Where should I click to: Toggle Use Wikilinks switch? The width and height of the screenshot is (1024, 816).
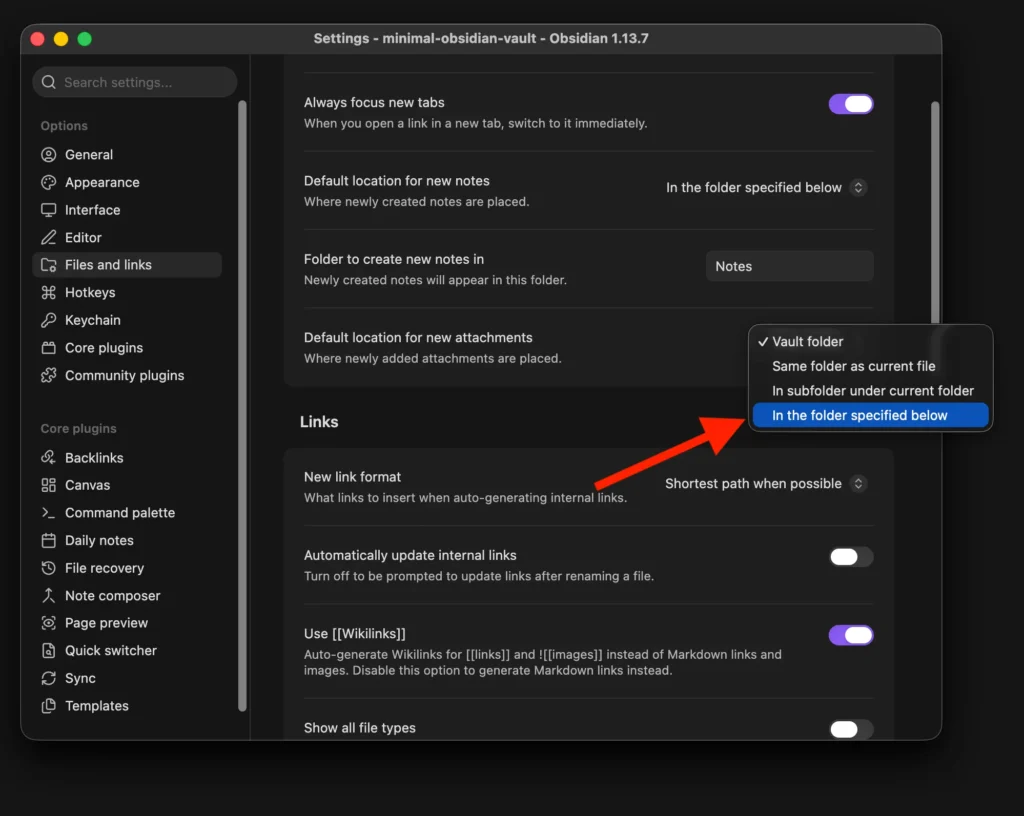(851, 635)
